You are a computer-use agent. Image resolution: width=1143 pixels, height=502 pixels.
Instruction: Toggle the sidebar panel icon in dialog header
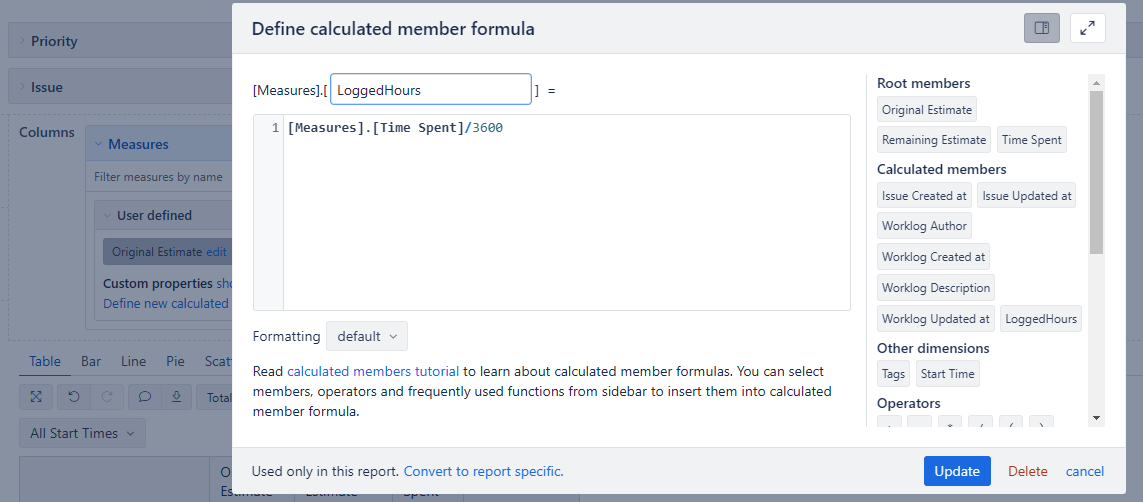coord(1042,28)
